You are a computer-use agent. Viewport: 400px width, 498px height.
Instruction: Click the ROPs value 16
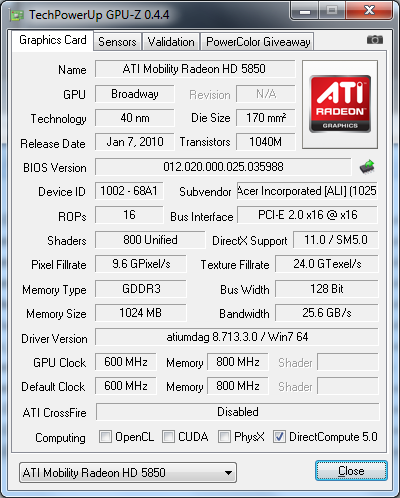(x=129, y=215)
